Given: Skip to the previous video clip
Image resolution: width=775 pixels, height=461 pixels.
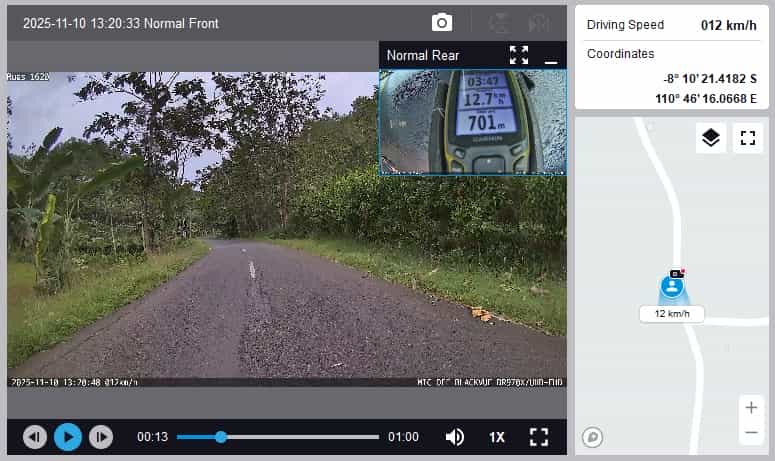Looking at the screenshot, I should 35,437.
